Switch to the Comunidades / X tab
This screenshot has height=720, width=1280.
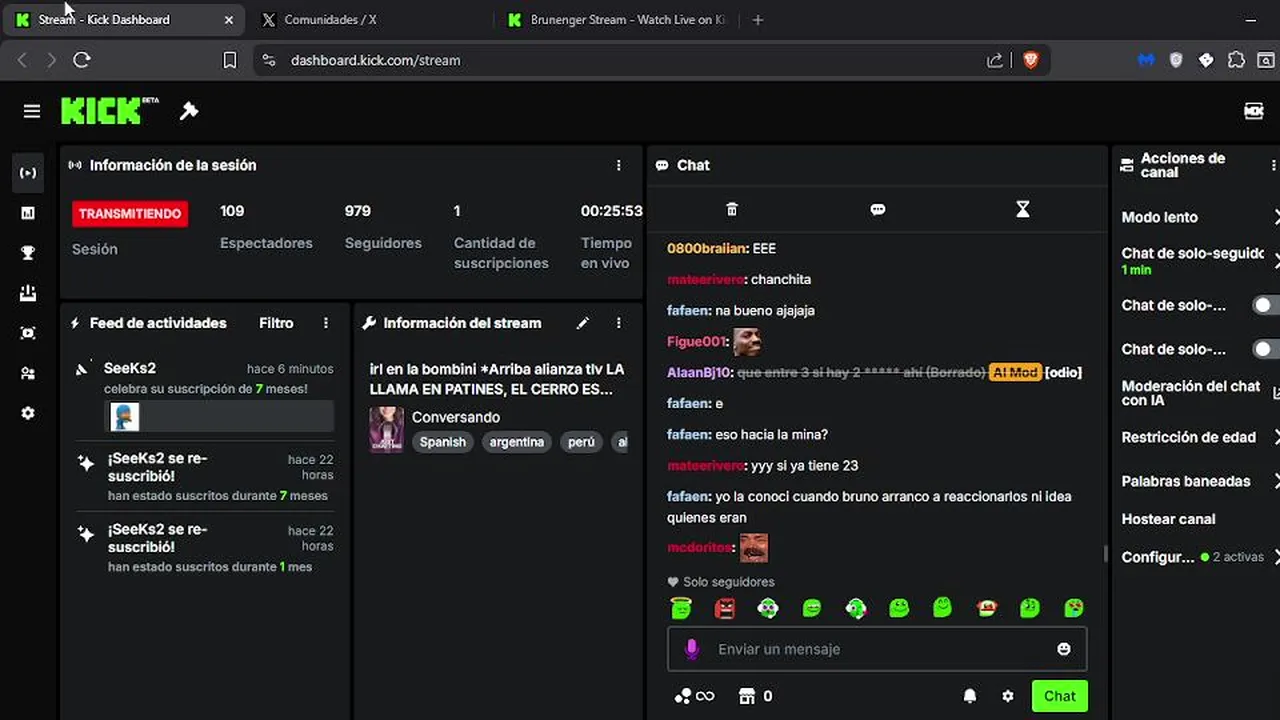click(x=368, y=19)
